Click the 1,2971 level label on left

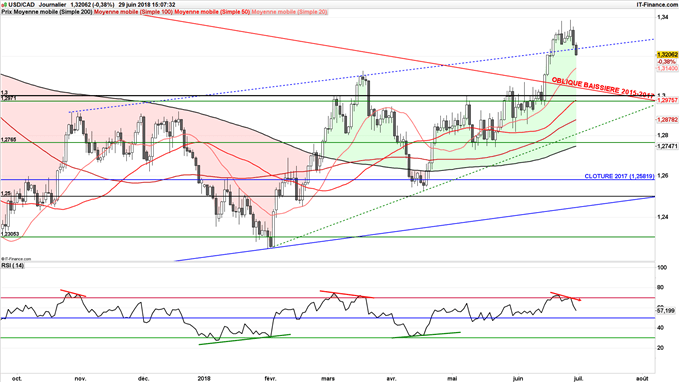(8, 99)
